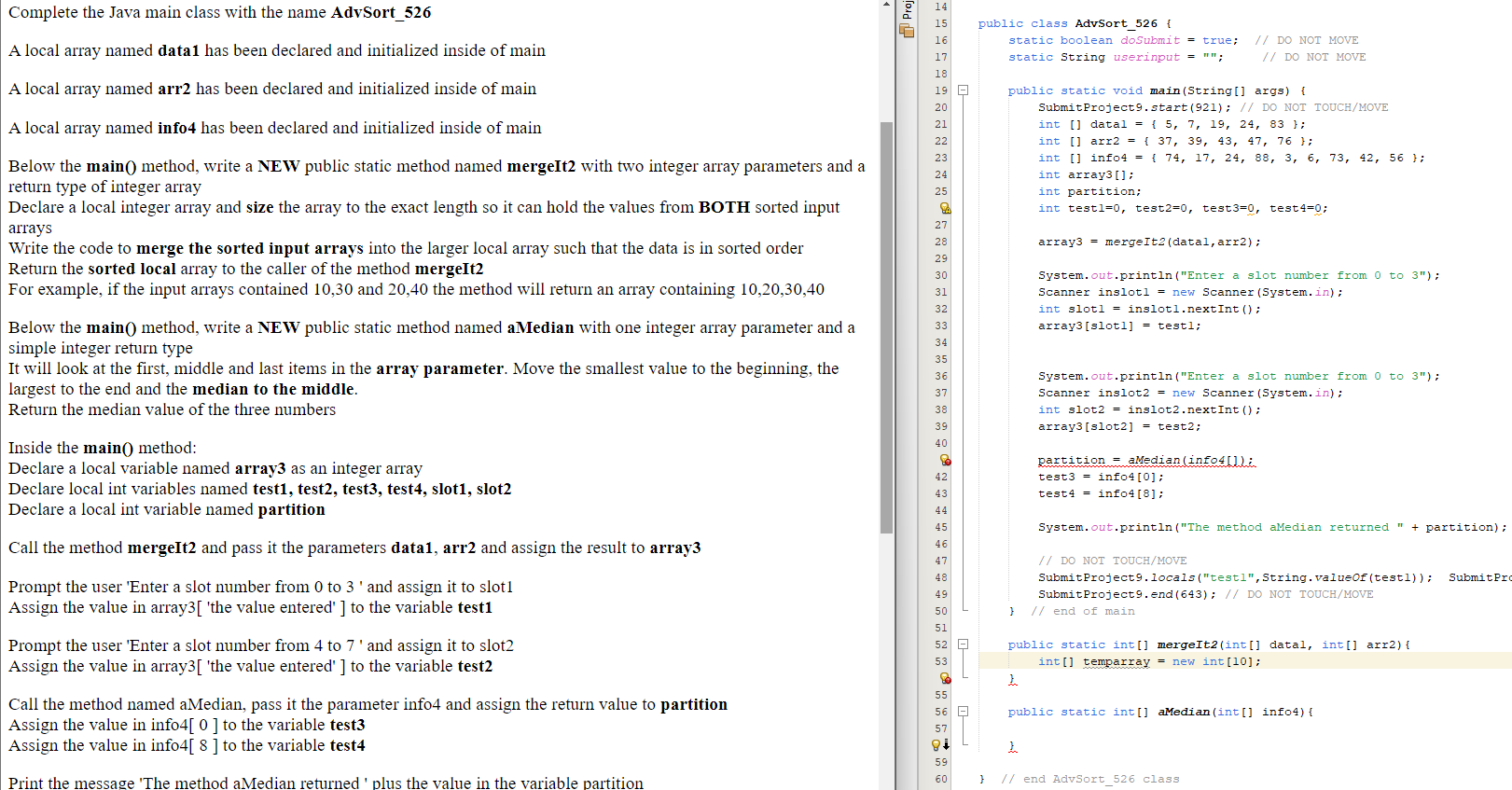Collapse the main method code fold
Screen dimensions: 1512x790
tap(964, 90)
